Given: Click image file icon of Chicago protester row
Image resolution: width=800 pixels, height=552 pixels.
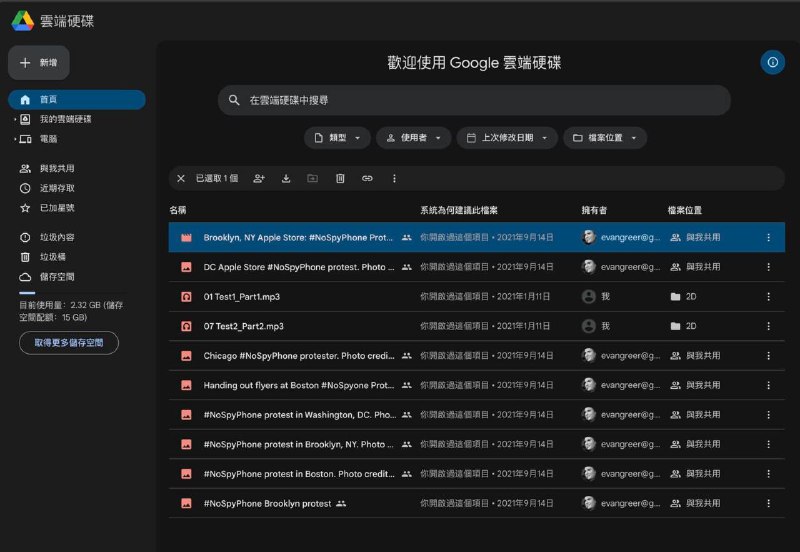Looking at the screenshot, I should tap(186, 356).
